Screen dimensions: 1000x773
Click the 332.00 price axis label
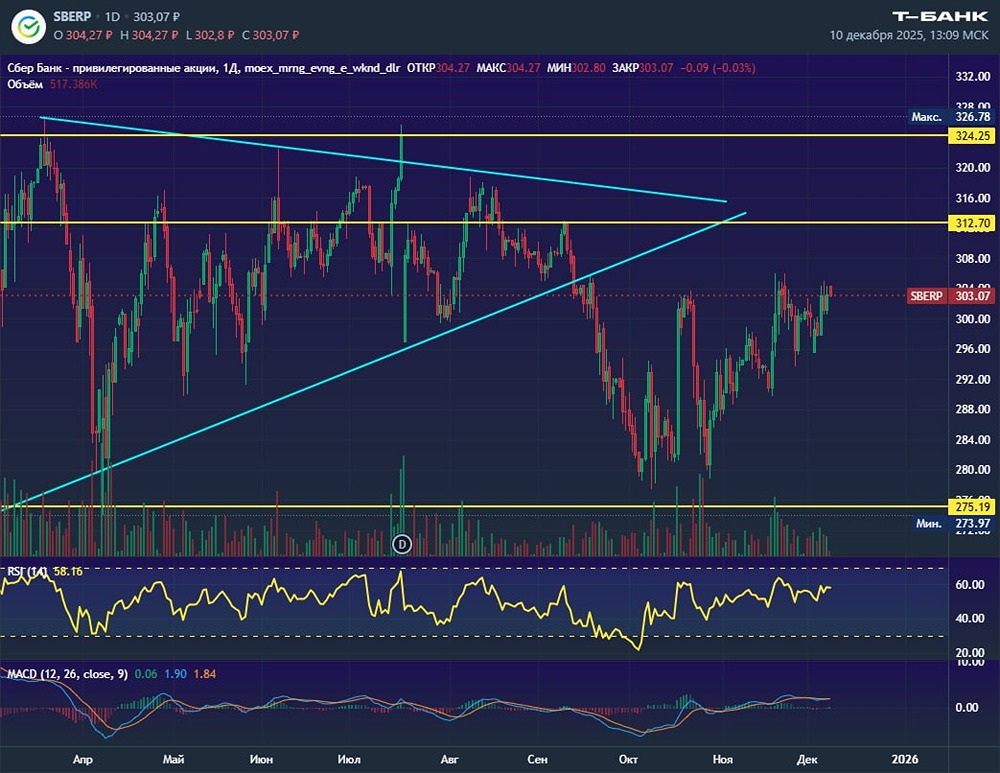coord(973,77)
